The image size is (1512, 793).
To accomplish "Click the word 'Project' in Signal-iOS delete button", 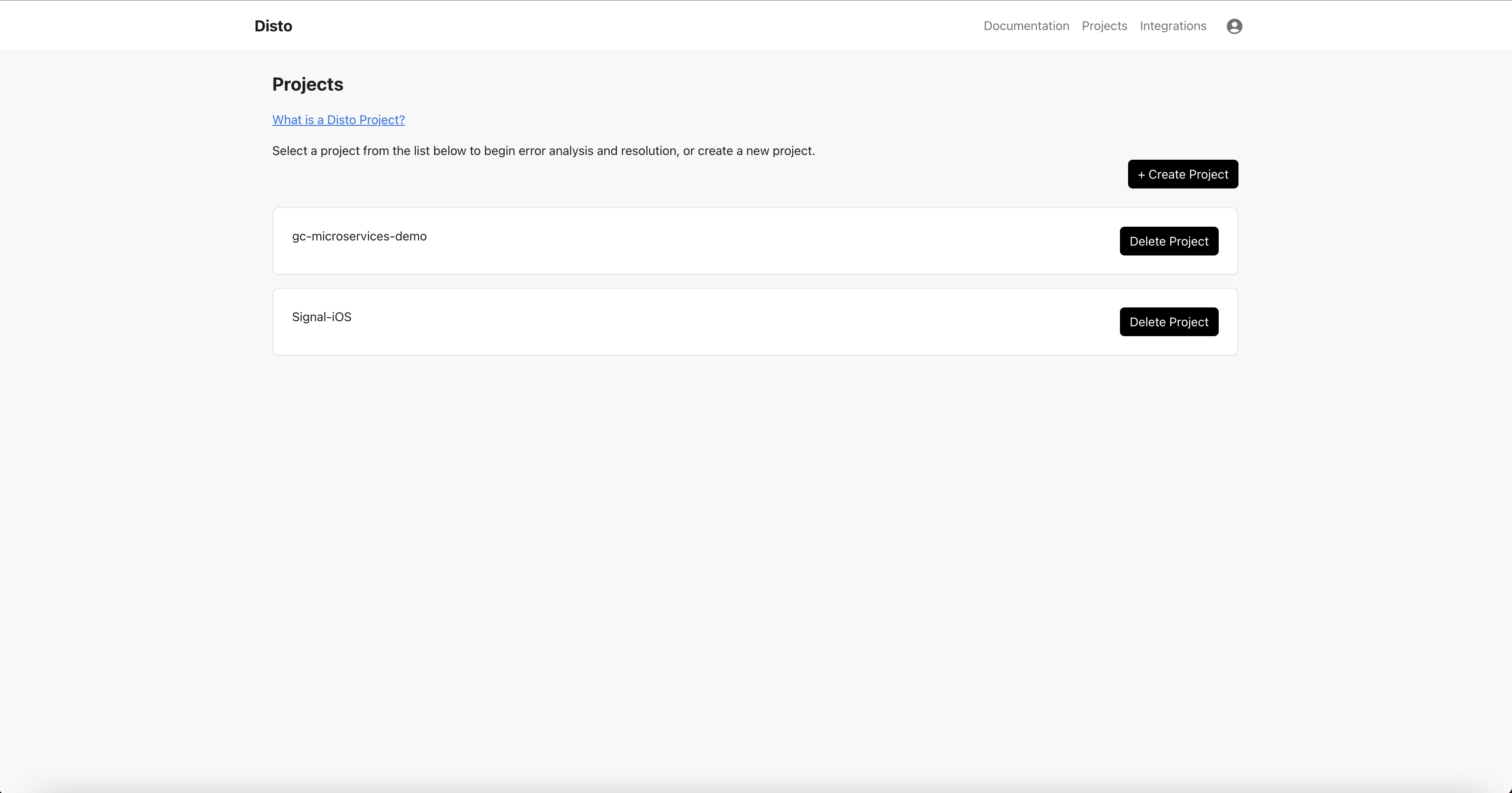I will (x=1189, y=322).
